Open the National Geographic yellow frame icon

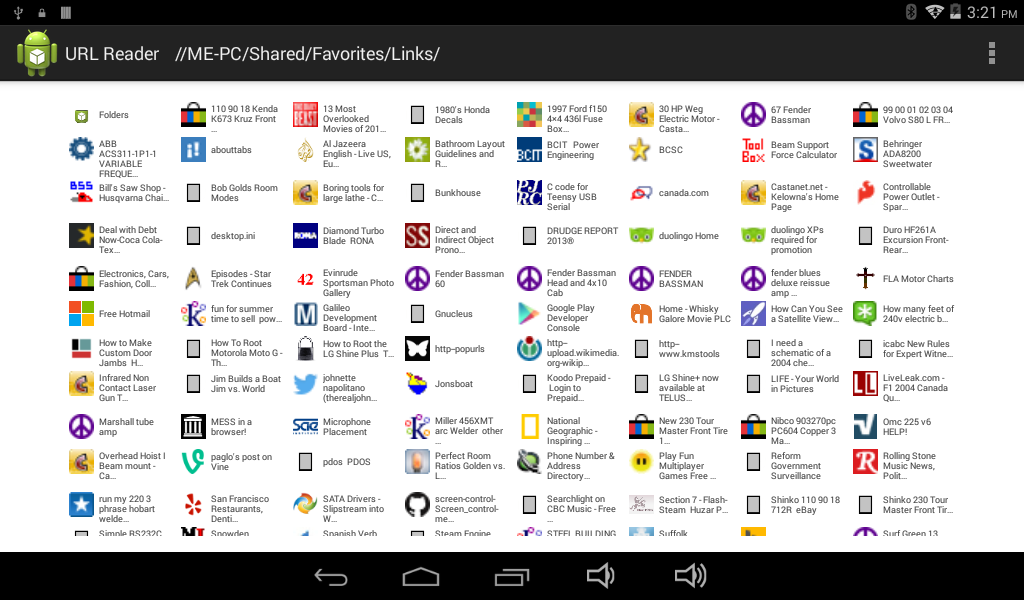[x=529, y=426]
